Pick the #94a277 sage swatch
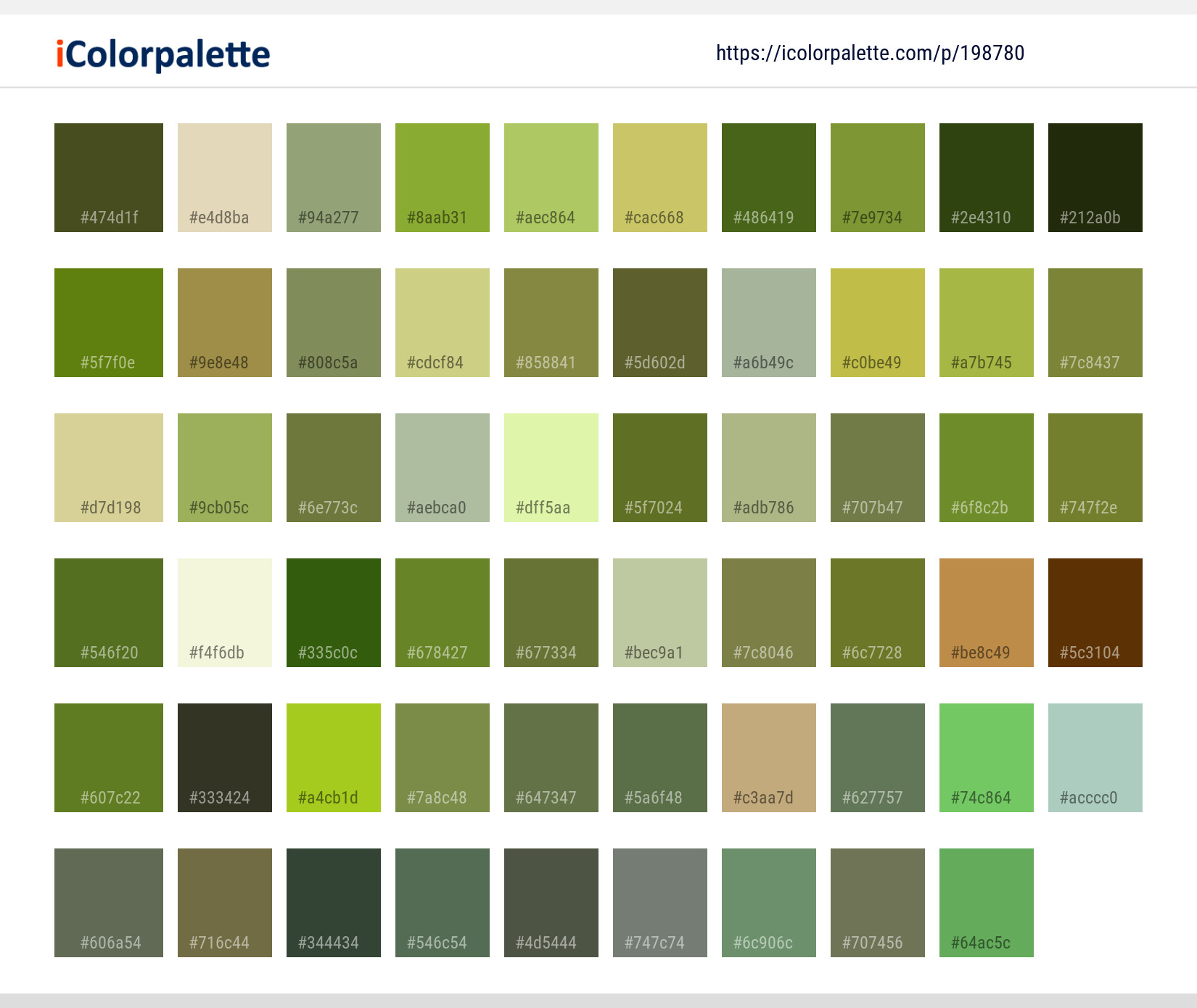The image size is (1197, 1008). click(334, 178)
